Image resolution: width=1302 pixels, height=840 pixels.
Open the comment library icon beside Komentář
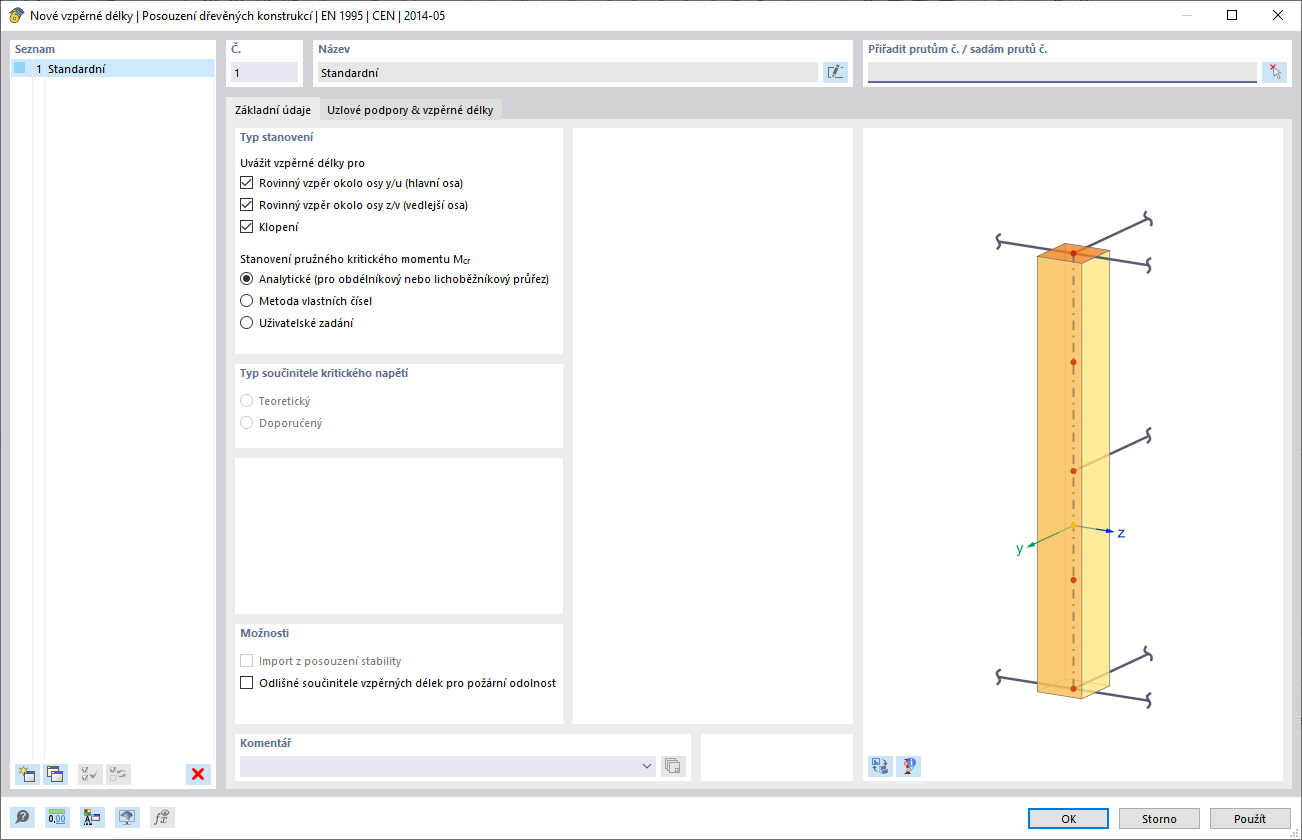tap(673, 766)
